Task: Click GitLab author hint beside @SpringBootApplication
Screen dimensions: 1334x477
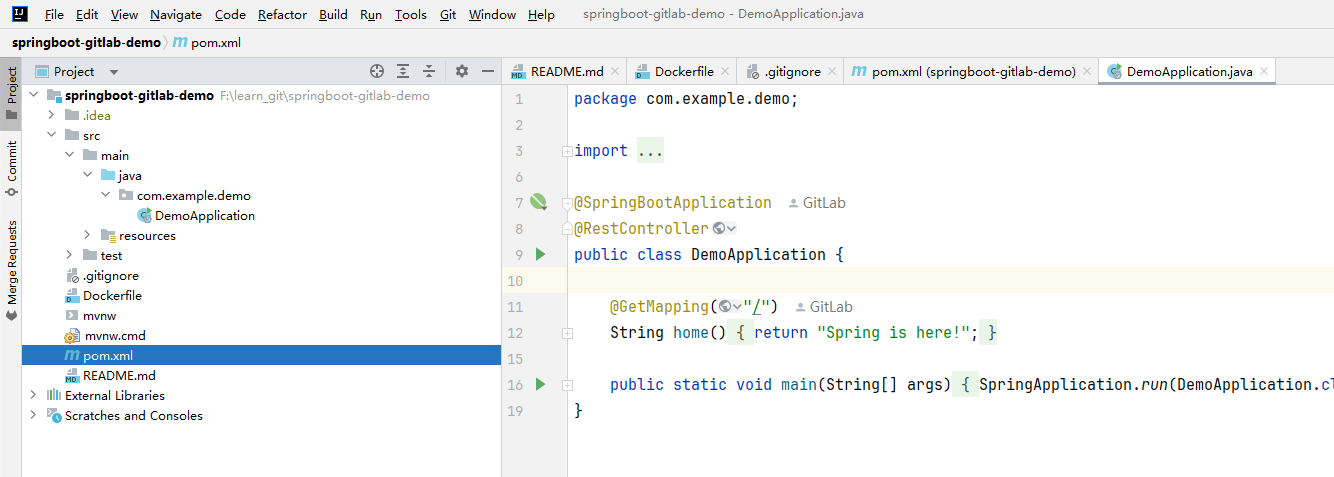Action: point(817,203)
